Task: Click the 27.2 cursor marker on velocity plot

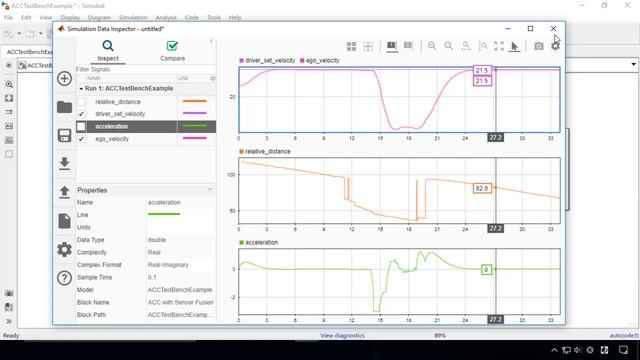Action: point(496,138)
